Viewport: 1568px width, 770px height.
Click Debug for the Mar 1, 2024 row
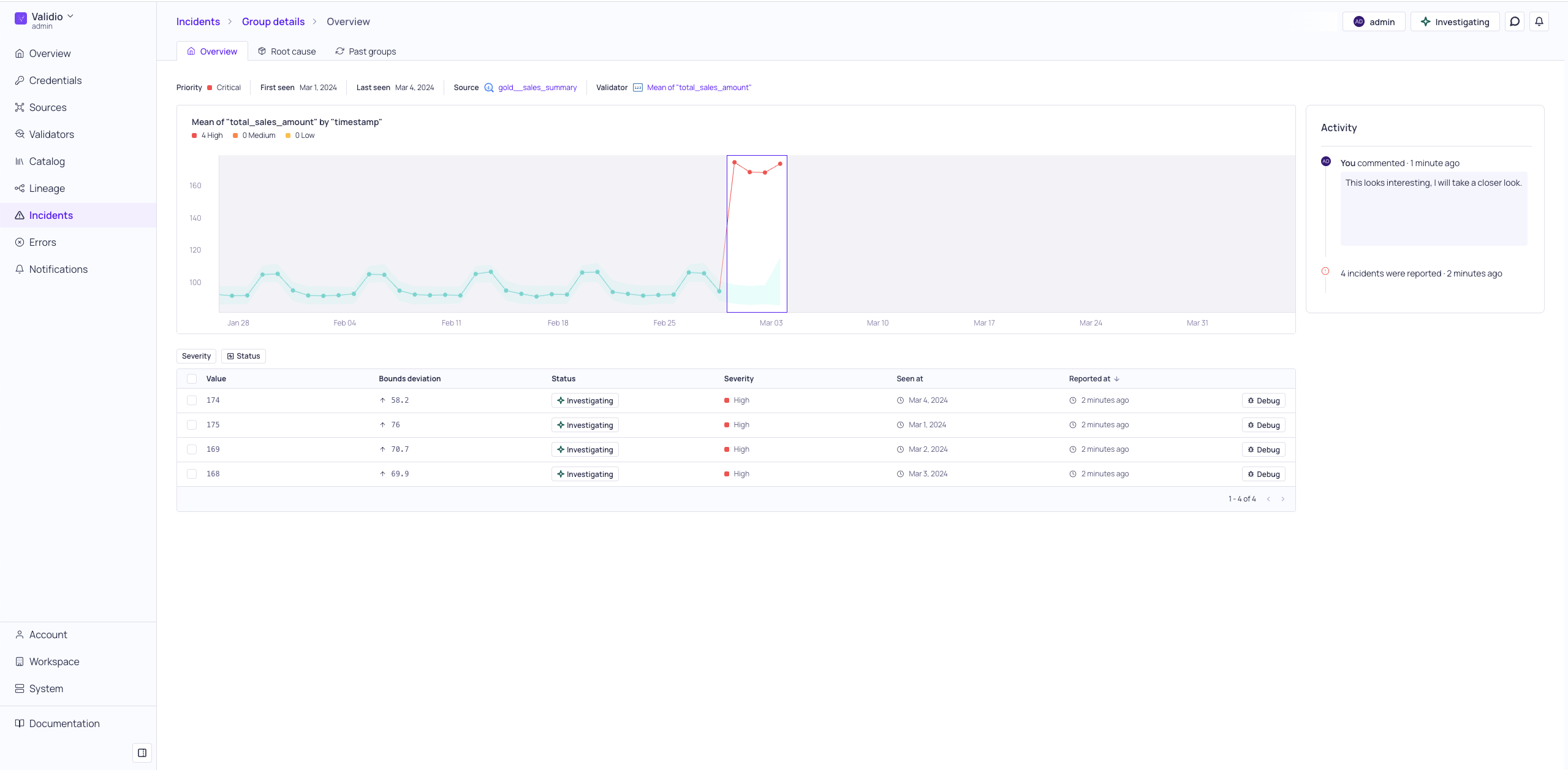tap(1263, 425)
